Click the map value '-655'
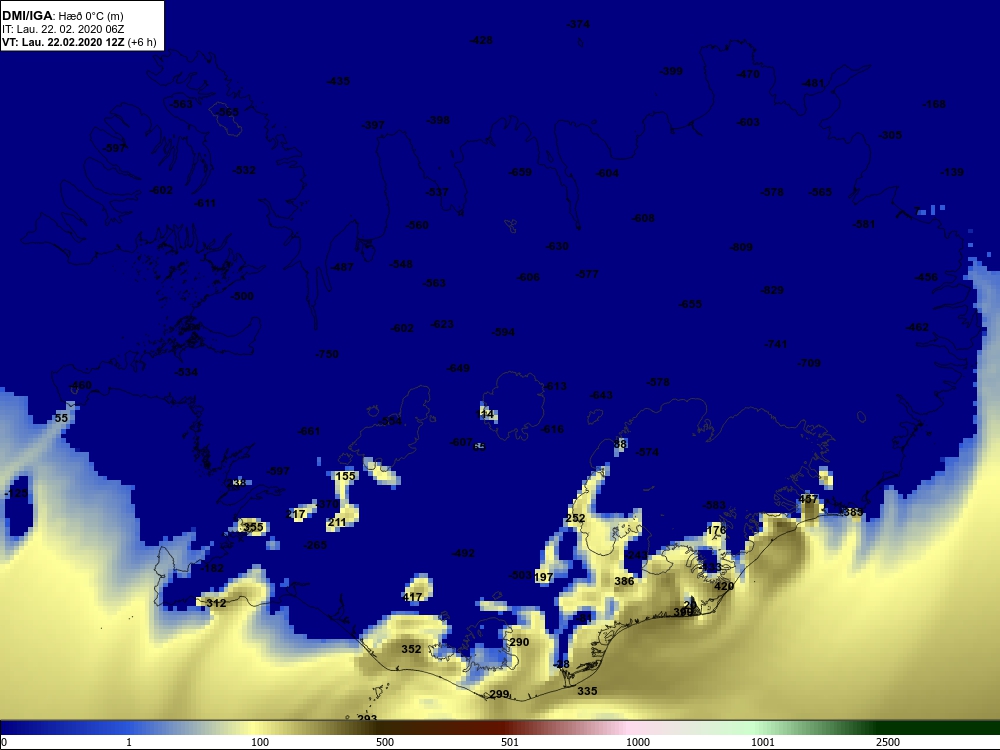 coord(690,304)
